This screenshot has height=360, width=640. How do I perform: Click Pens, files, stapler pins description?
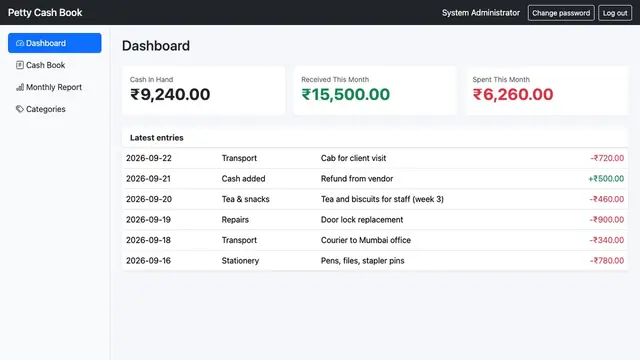coord(362,260)
